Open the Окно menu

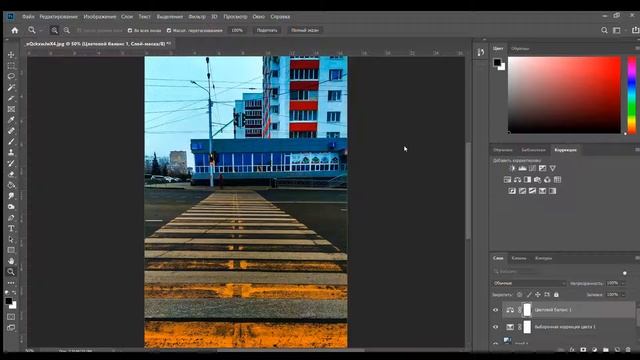tap(258, 17)
